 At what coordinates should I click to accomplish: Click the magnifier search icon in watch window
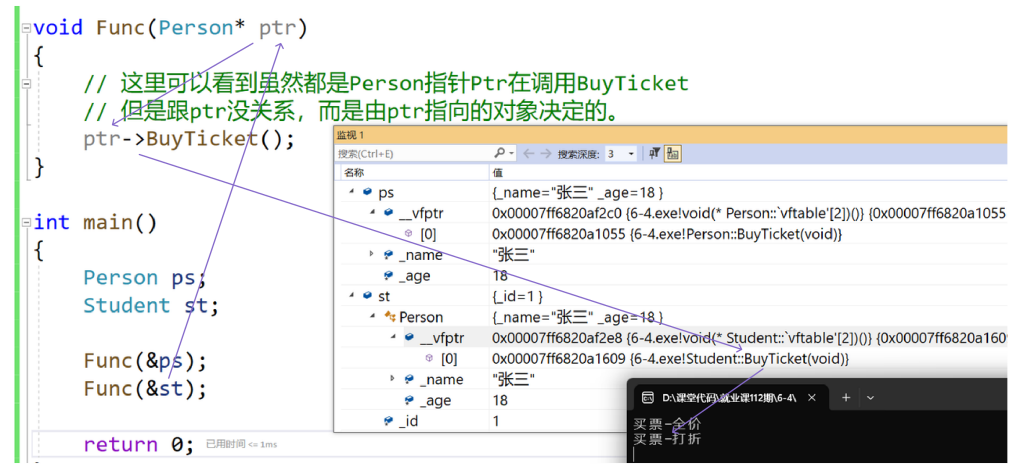coord(499,154)
